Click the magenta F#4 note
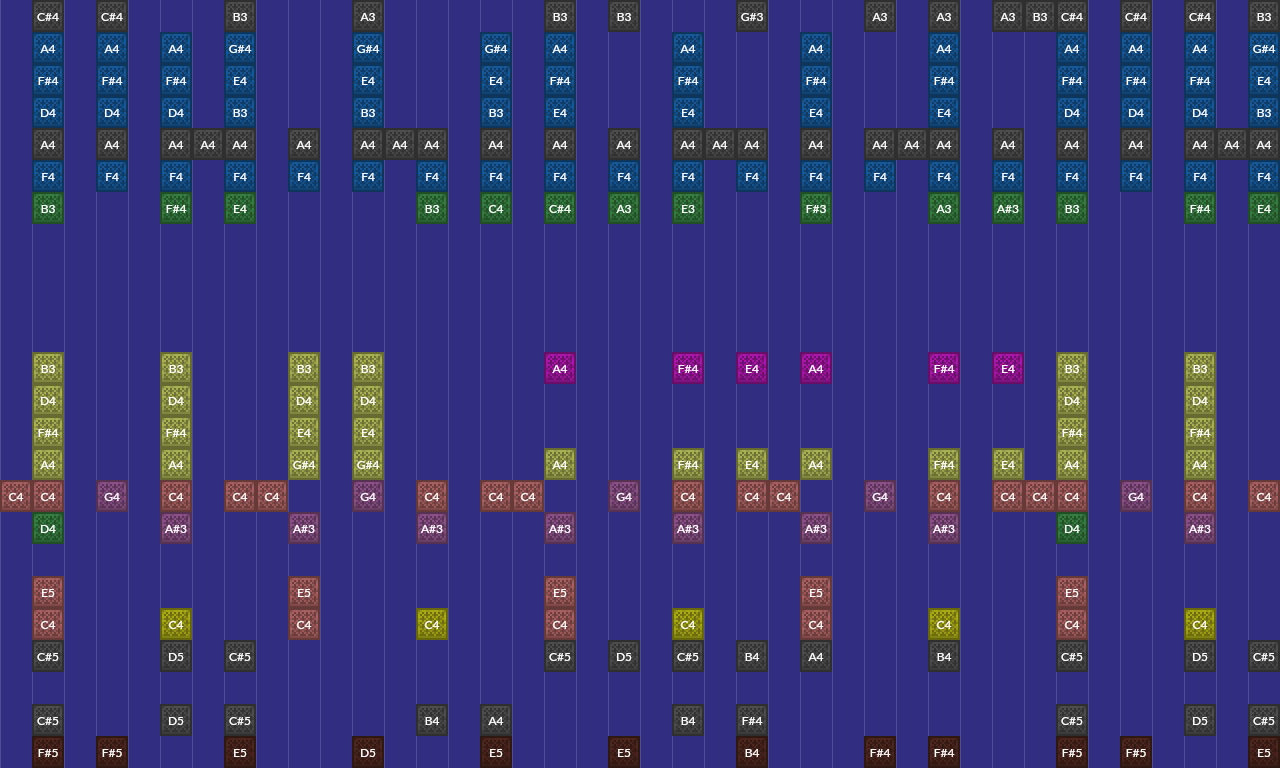 pos(688,369)
